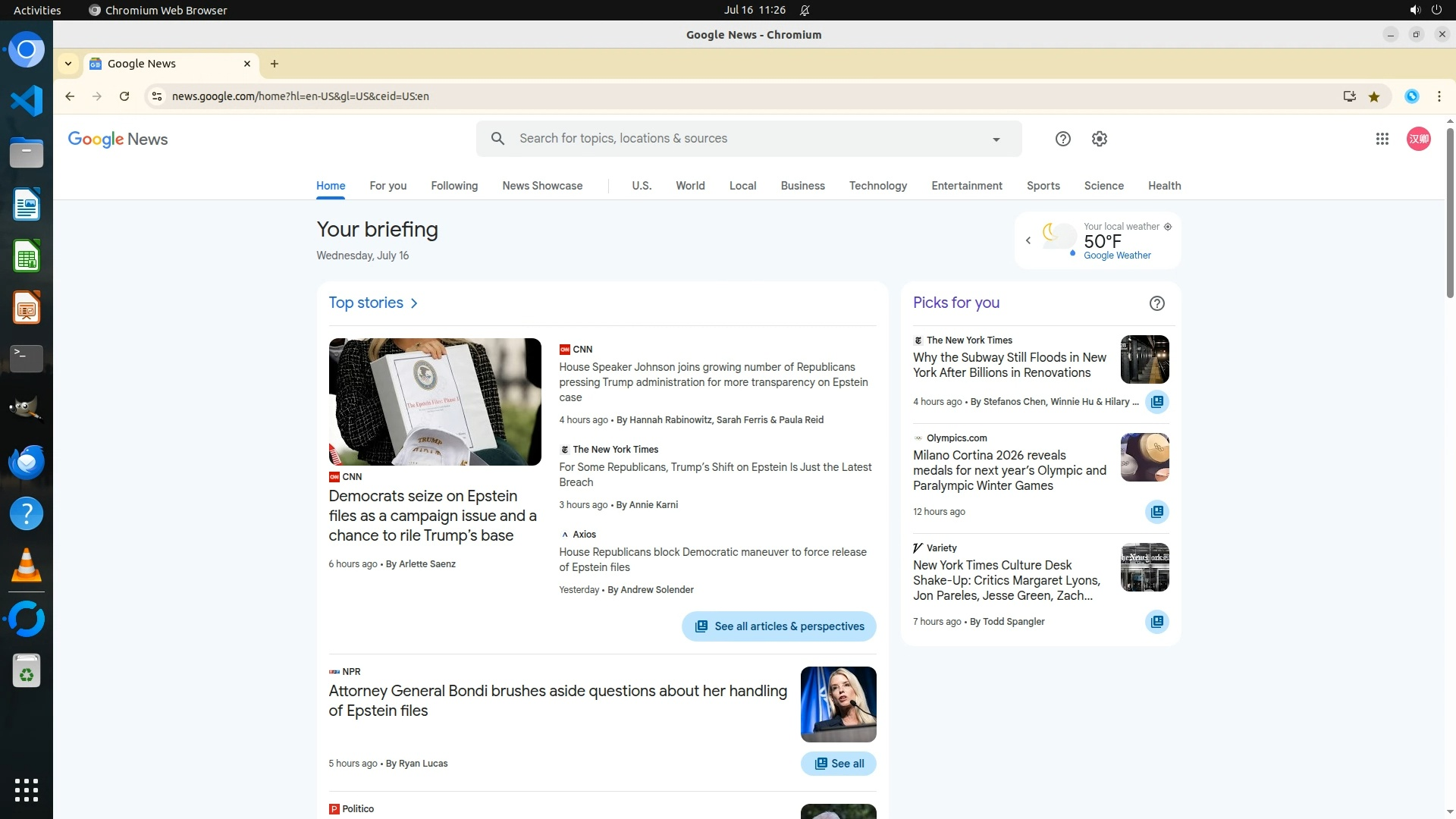Viewport: 1456px width, 819px height.
Task: Open full coverage for Milano Cortina story
Action: tap(1156, 512)
